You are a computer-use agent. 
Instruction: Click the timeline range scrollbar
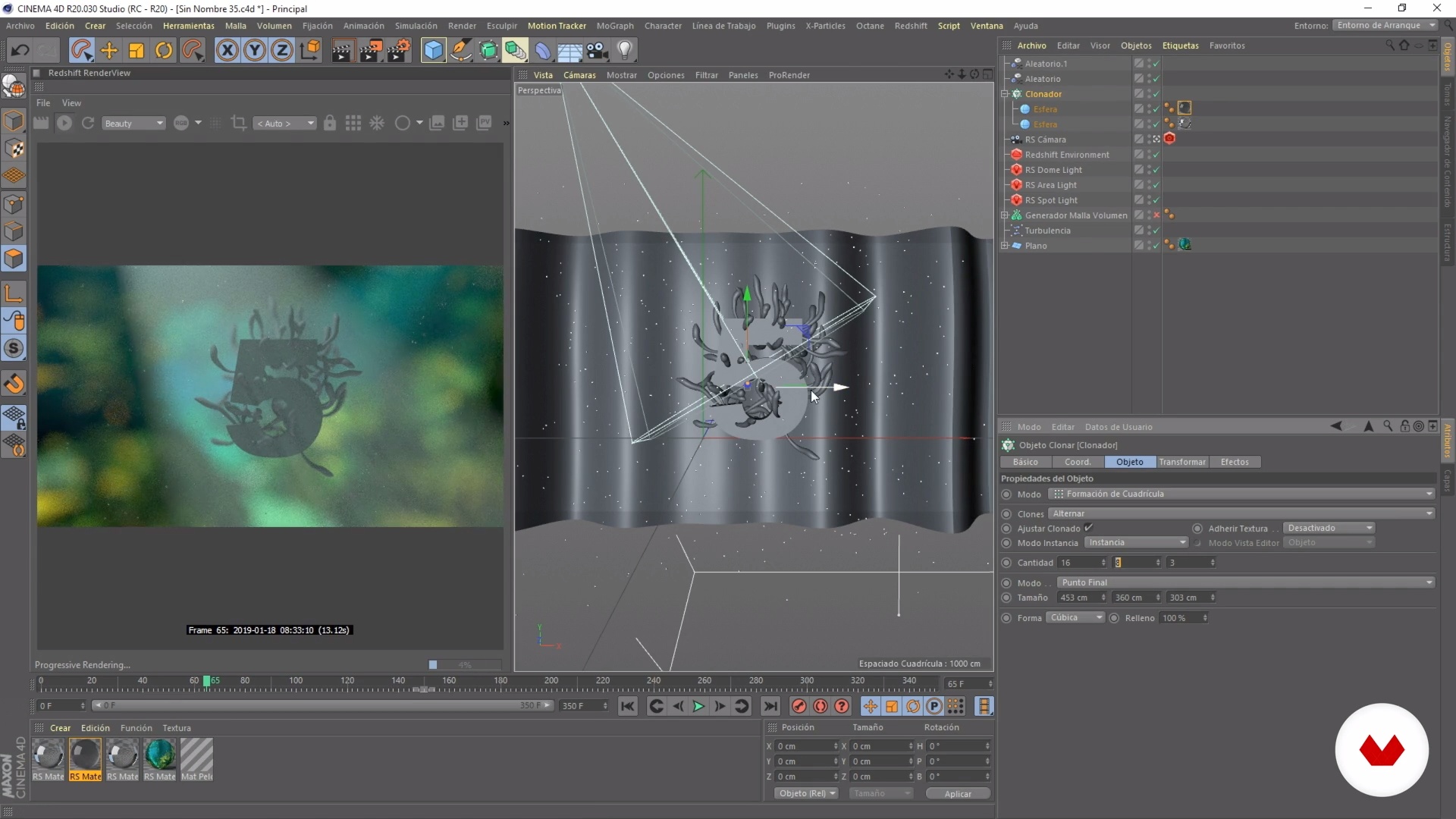[322, 705]
